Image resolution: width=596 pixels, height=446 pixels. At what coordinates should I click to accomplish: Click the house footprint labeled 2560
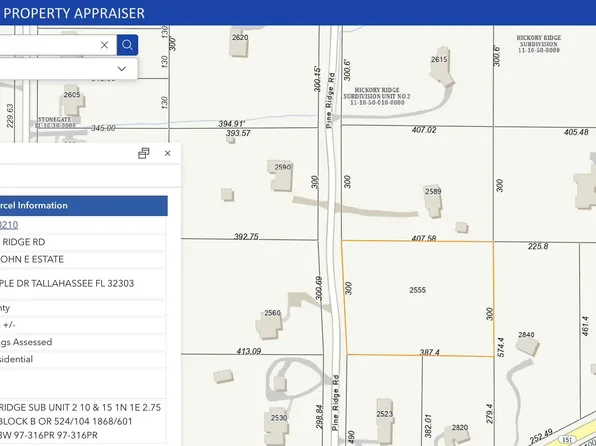(269, 324)
